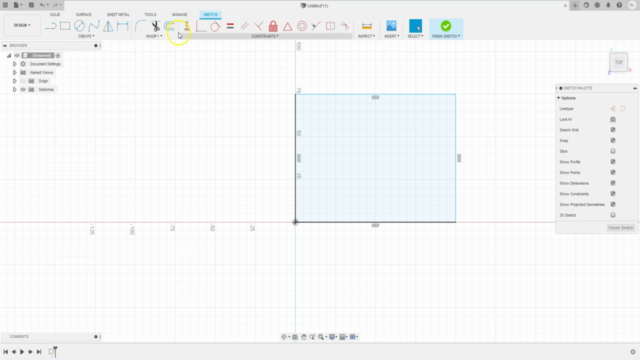
Task: Apply the Parallel constraint
Action: 244,26
